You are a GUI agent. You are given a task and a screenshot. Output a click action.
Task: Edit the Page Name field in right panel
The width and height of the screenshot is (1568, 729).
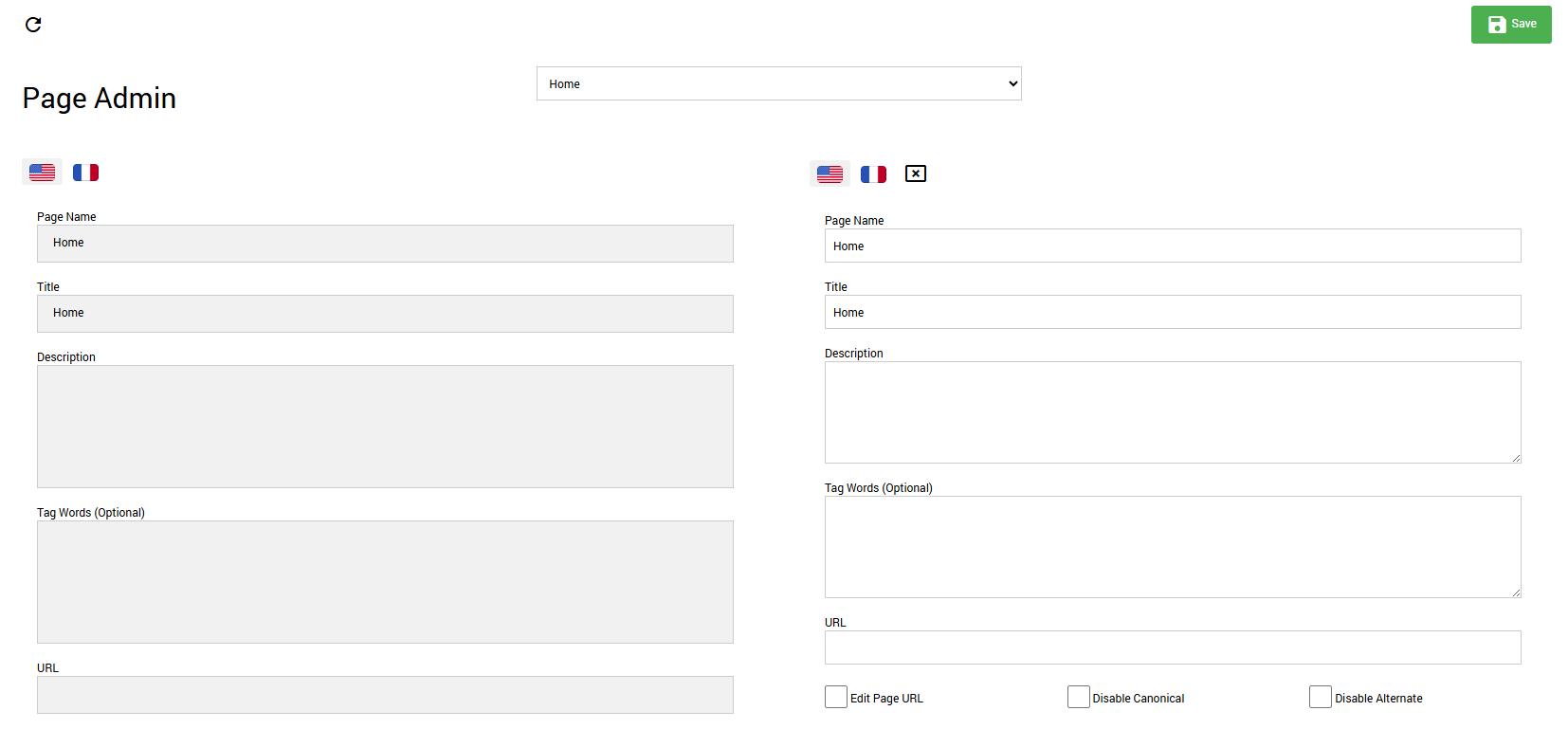pos(1173,246)
